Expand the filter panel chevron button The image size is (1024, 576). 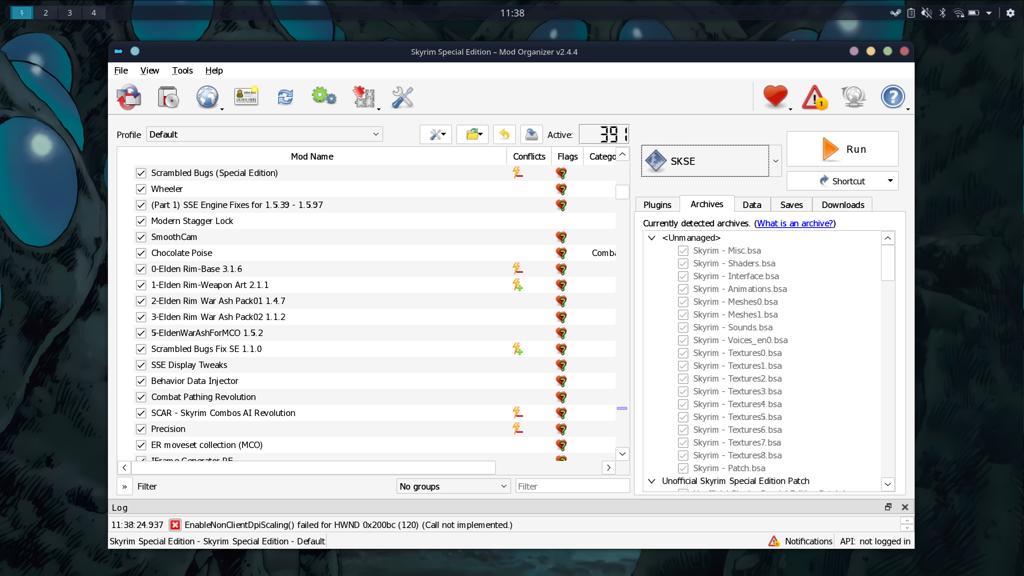click(124, 487)
